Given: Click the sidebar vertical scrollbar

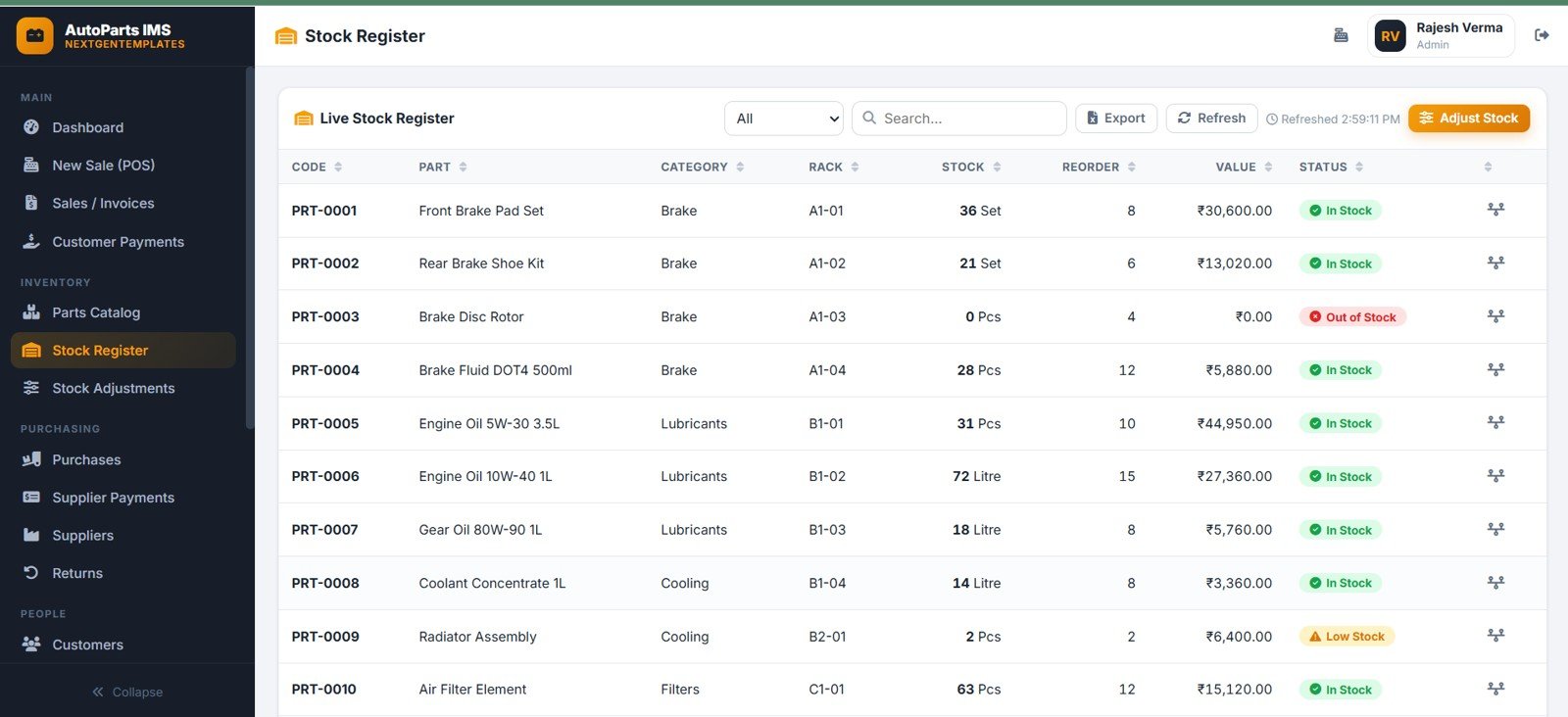Looking at the screenshot, I should pos(249,248).
